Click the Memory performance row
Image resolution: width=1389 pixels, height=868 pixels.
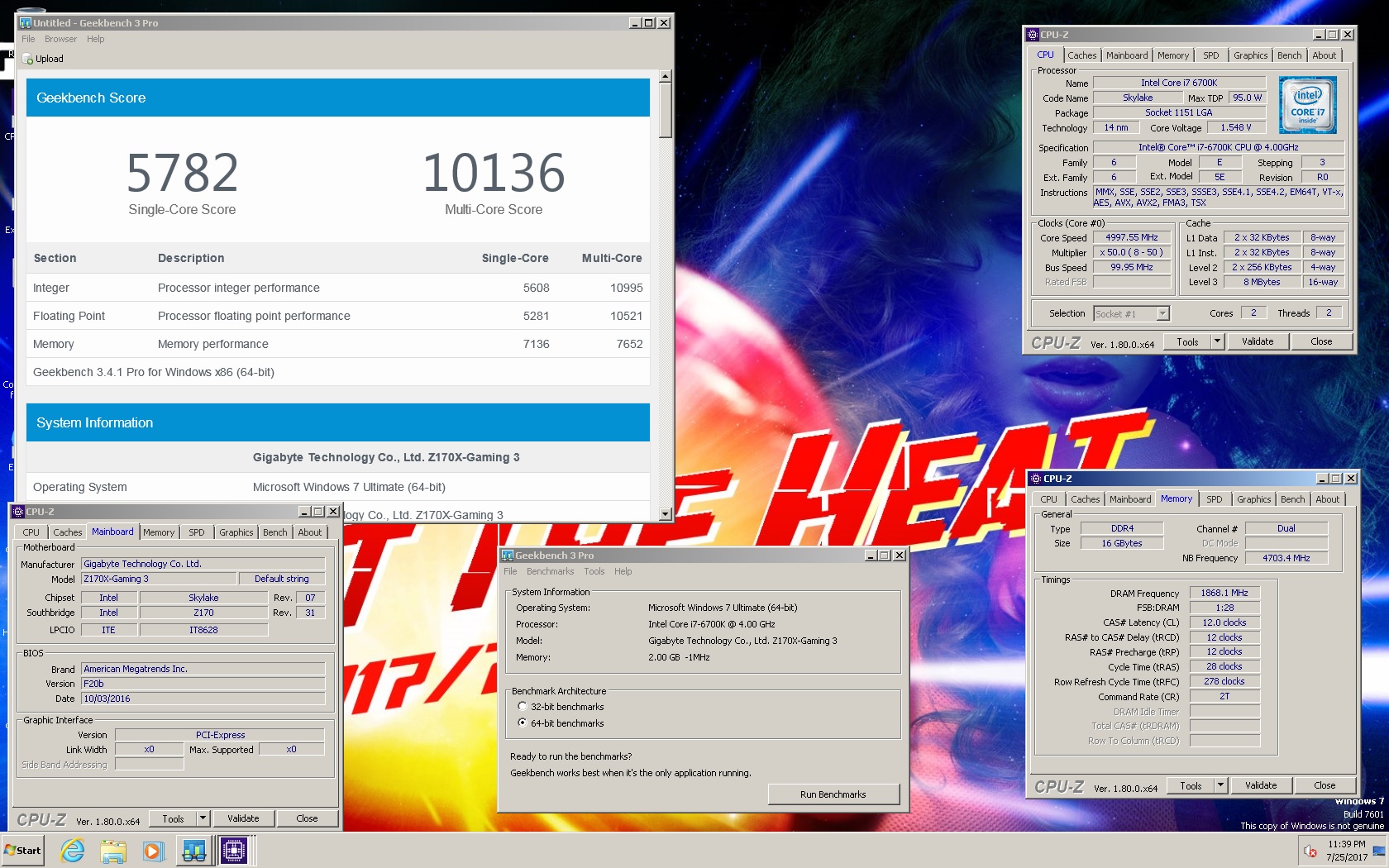click(337, 344)
